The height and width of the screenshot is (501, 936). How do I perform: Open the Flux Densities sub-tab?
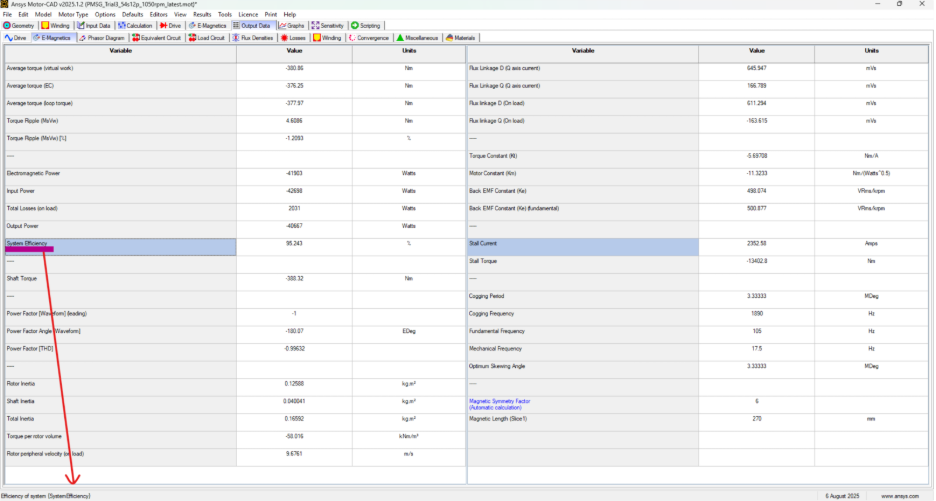coord(253,37)
